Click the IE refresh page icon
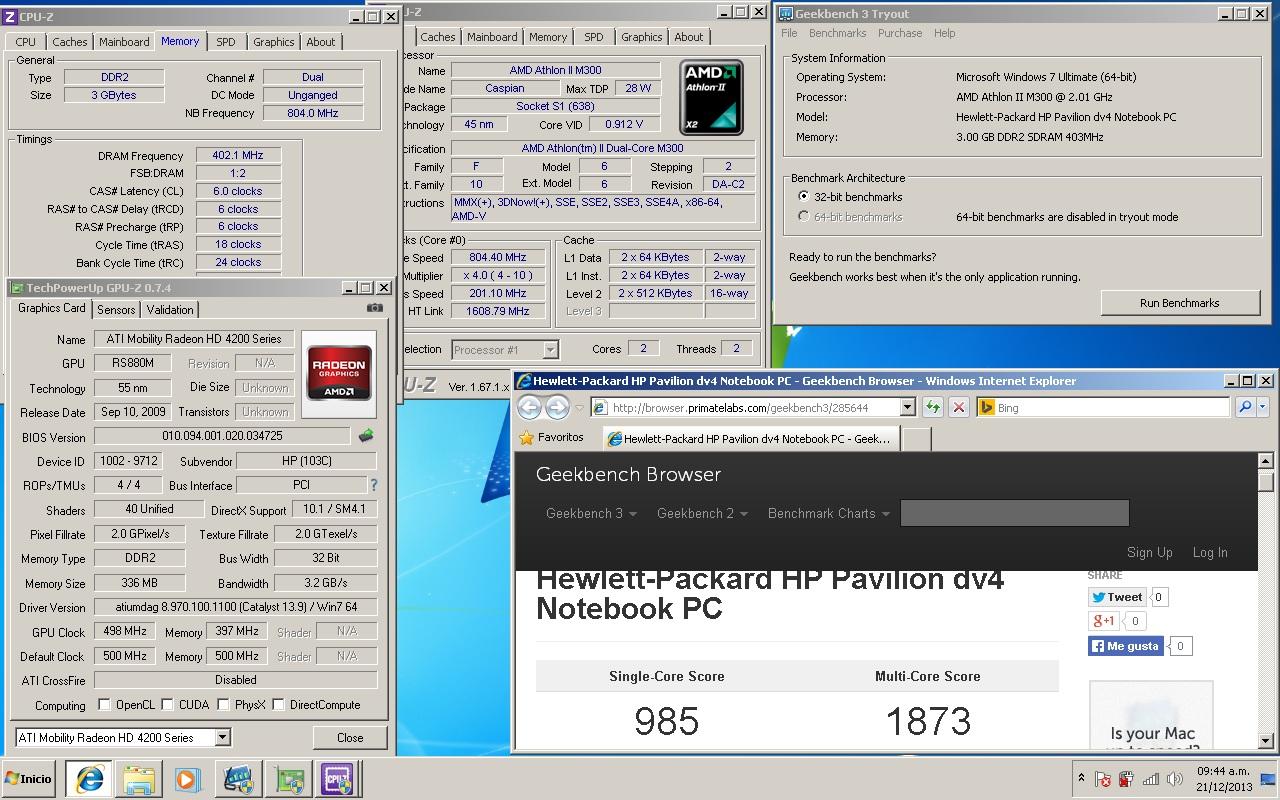The width and height of the screenshot is (1280, 800). click(932, 407)
